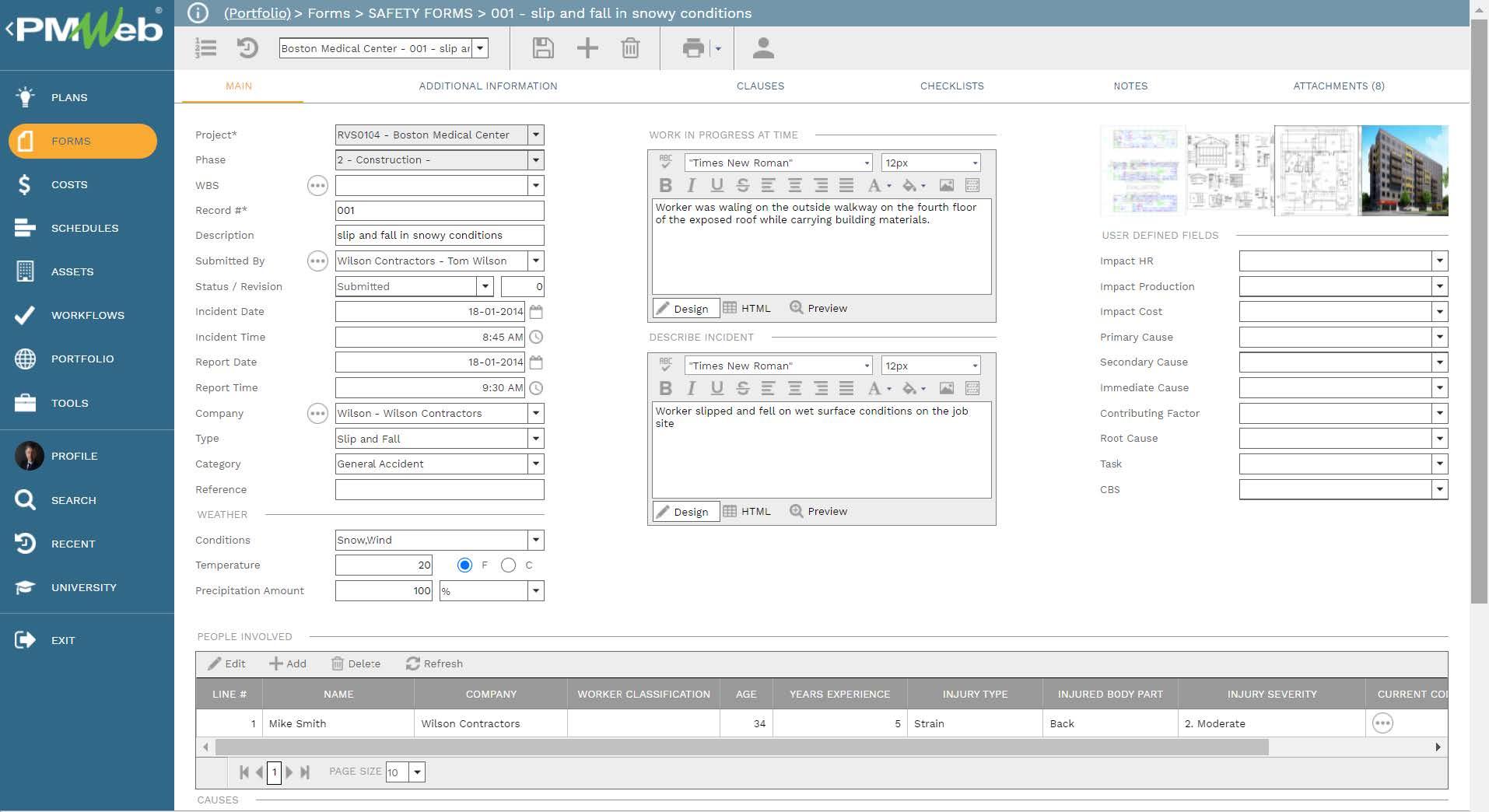Open the Checklists tab
This screenshot has height=812, width=1489.
point(951,86)
